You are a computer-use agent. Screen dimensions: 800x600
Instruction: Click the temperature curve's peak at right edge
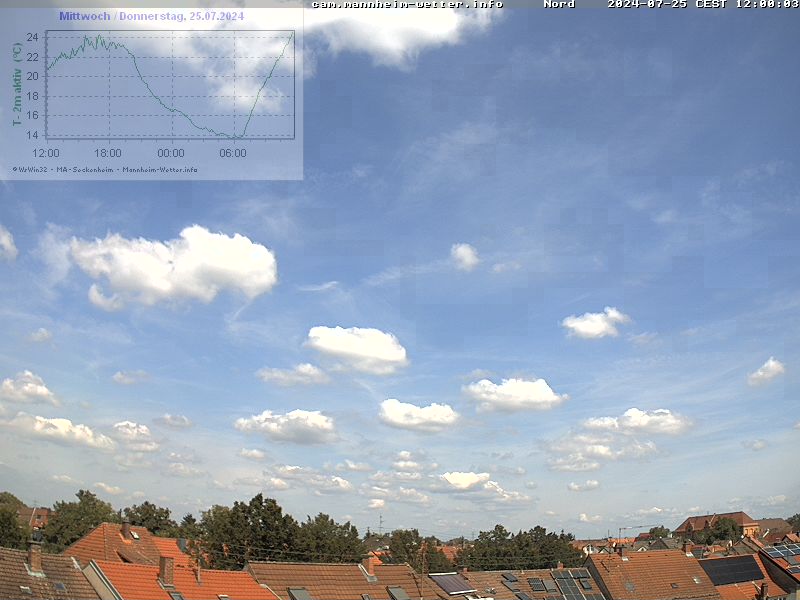(x=292, y=34)
